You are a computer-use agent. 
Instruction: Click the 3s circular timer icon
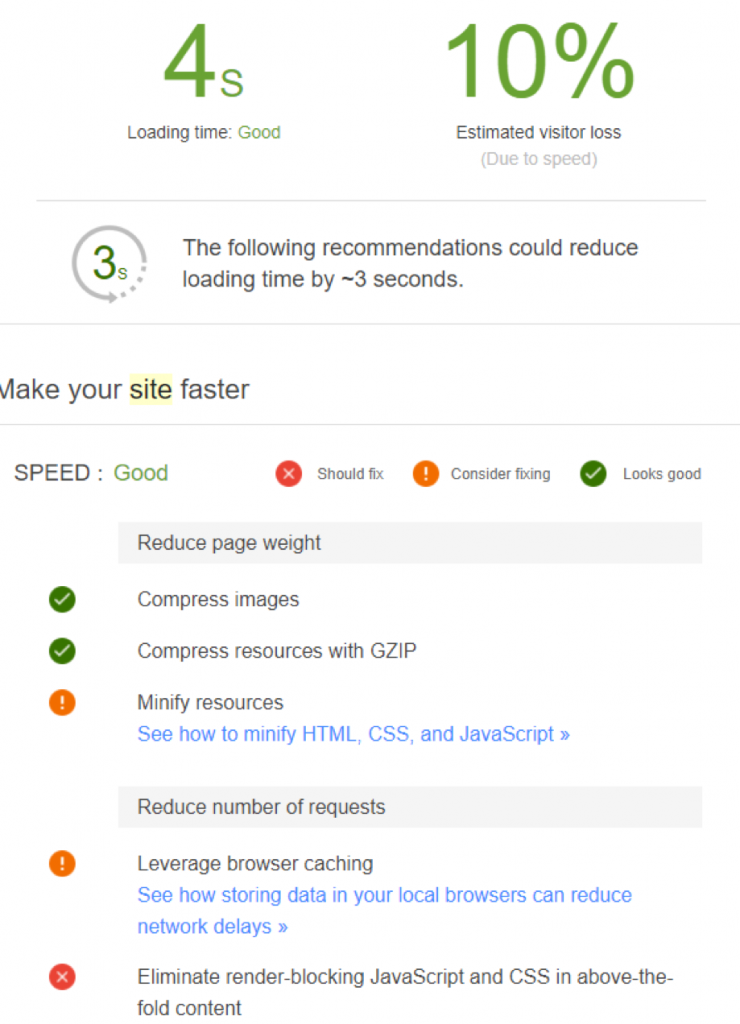click(x=109, y=263)
